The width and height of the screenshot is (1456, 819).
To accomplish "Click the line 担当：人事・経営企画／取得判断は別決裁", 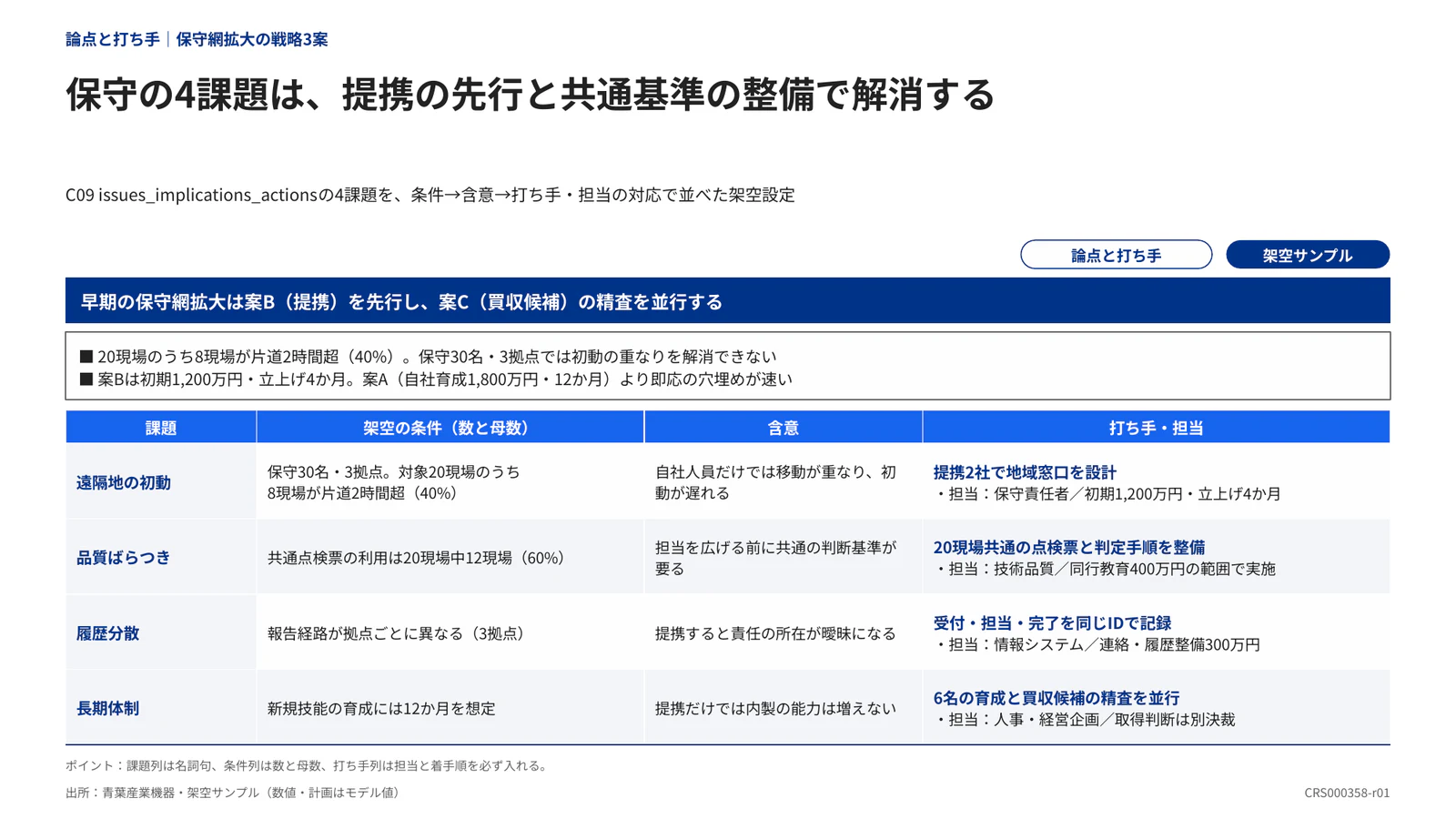I will (x=1085, y=719).
